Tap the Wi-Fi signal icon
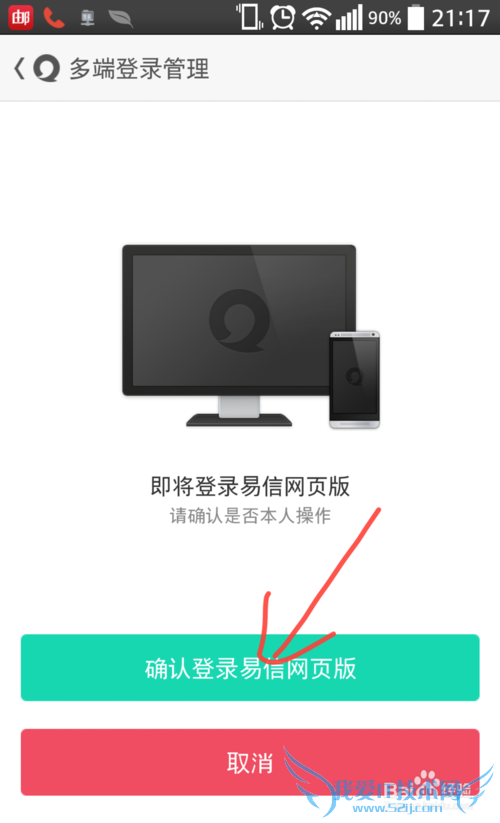This screenshot has width=500, height=823. [316, 19]
